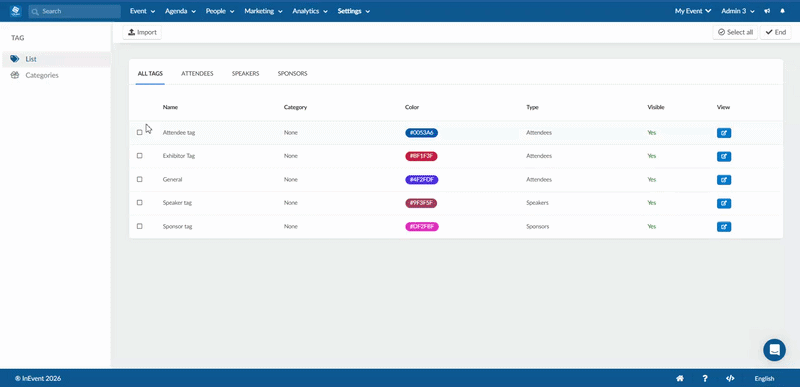Viewport: 800px width, 387px height.
Task: Click the Color column header
Action: pyautogui.click(x=412, y=108)
